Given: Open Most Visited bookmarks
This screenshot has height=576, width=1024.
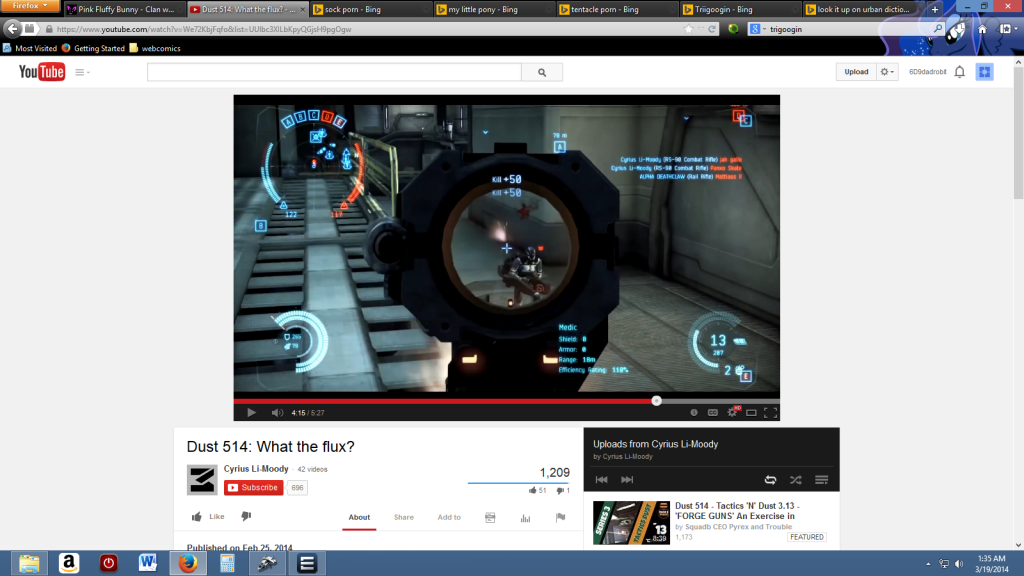Looking at the screenshot, I should point(29,48).
